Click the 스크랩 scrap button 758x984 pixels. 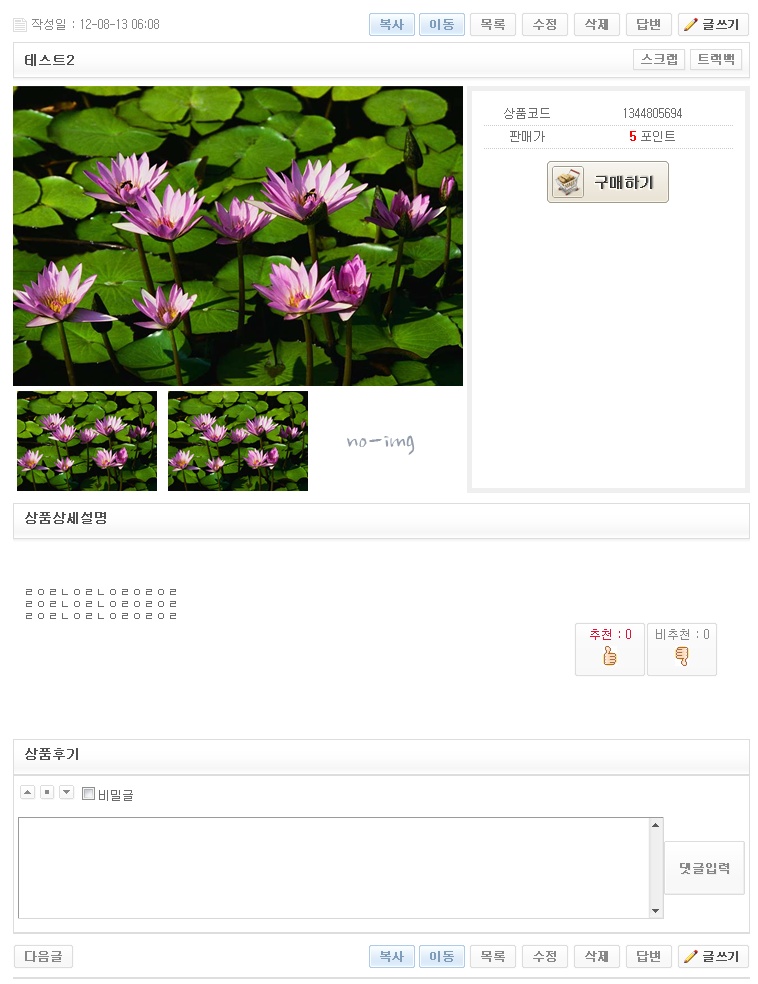[x=659, y=60]
